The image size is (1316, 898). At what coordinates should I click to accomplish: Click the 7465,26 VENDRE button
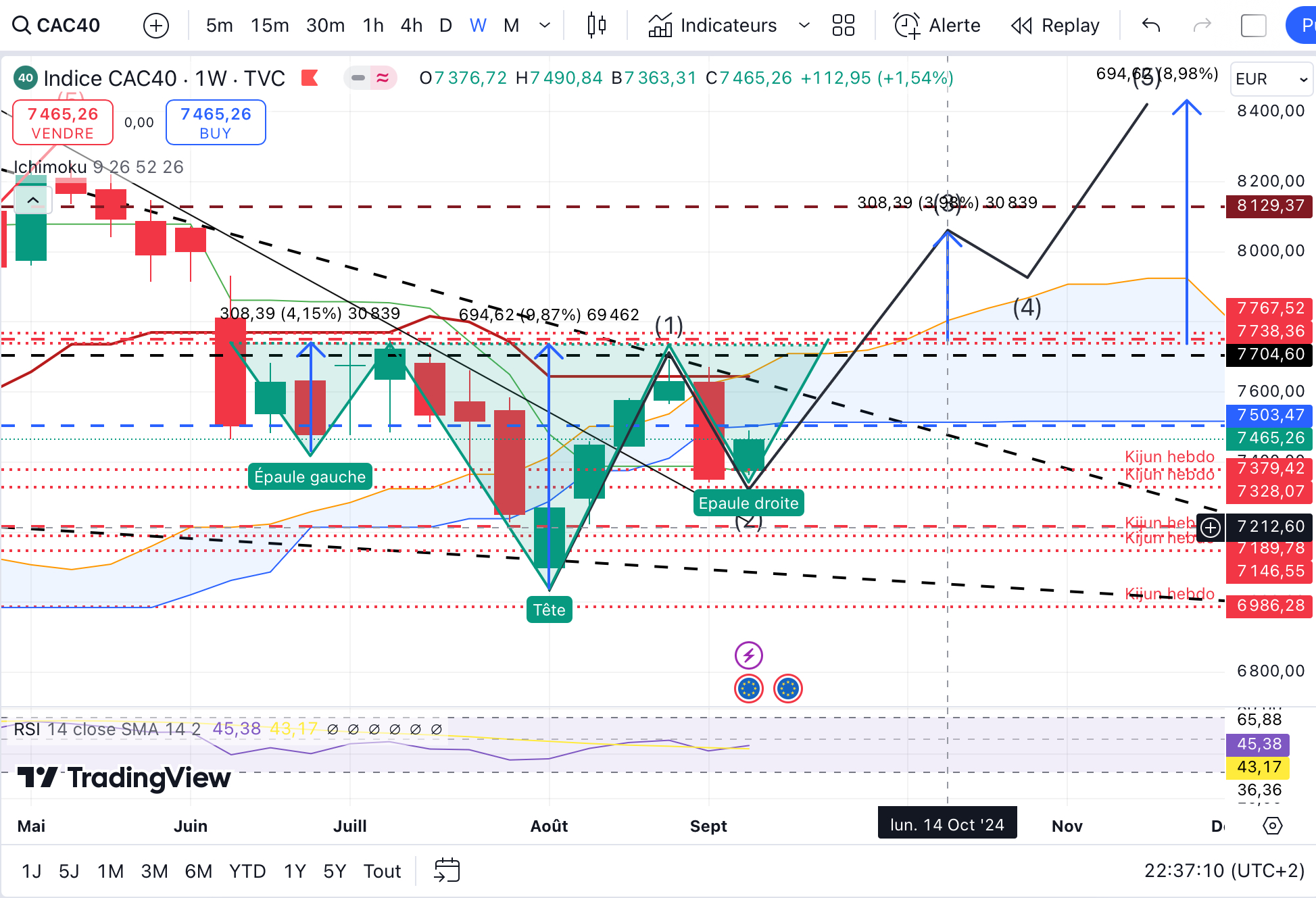point(63,122)
